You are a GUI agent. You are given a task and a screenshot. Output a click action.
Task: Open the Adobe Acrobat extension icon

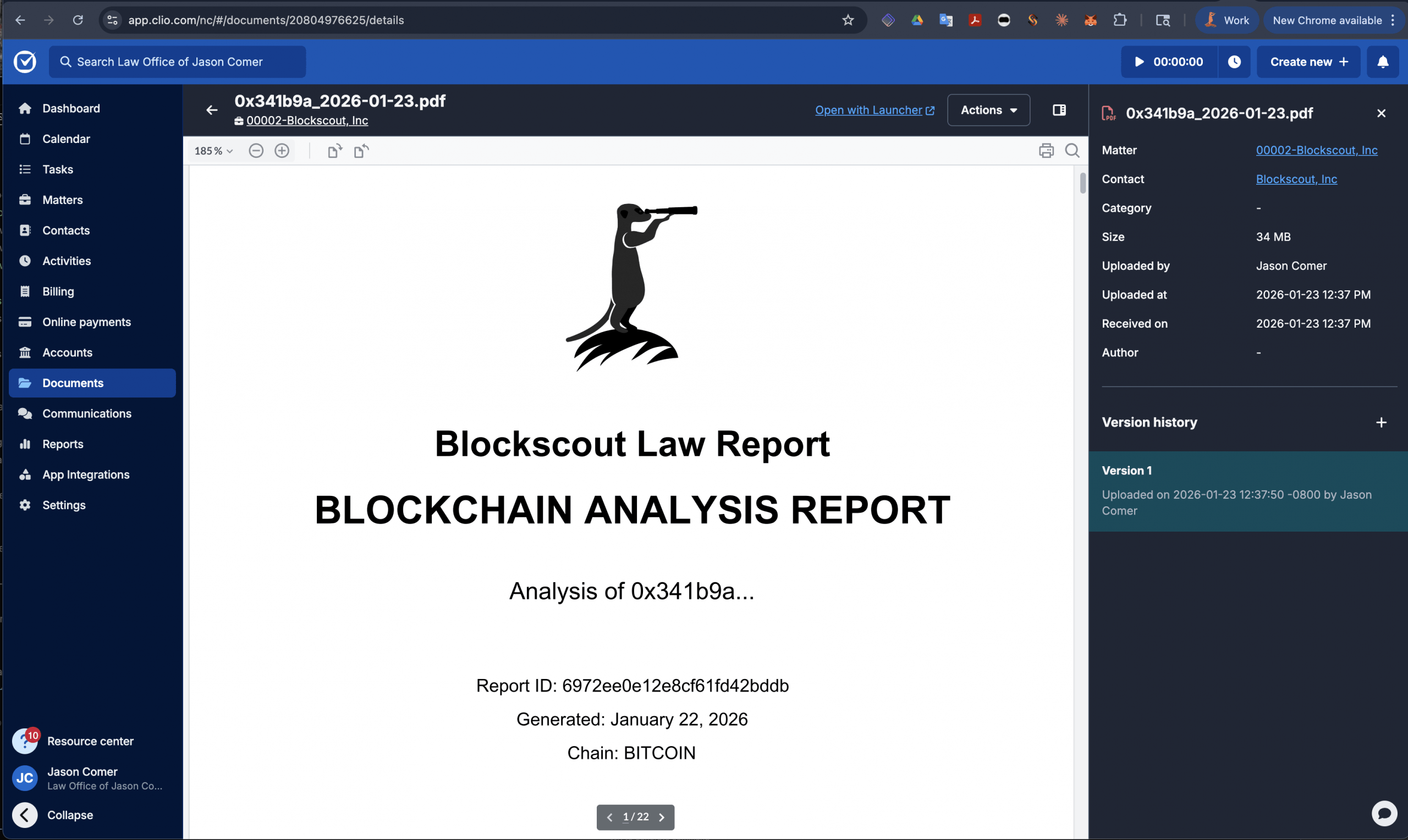tap(975, 20)
